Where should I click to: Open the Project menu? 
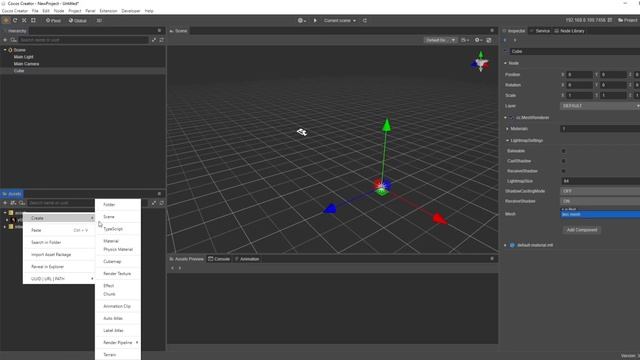75,11
